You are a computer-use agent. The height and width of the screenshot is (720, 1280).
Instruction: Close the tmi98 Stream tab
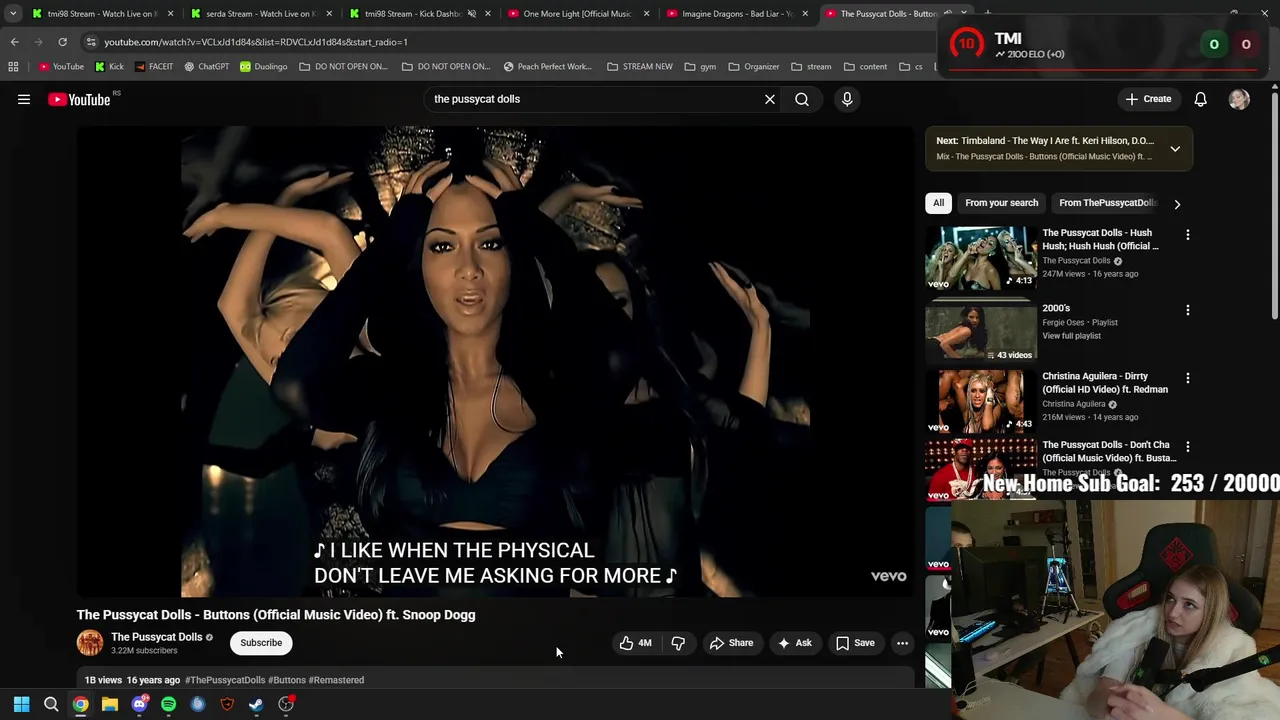[x=170, y=14]
